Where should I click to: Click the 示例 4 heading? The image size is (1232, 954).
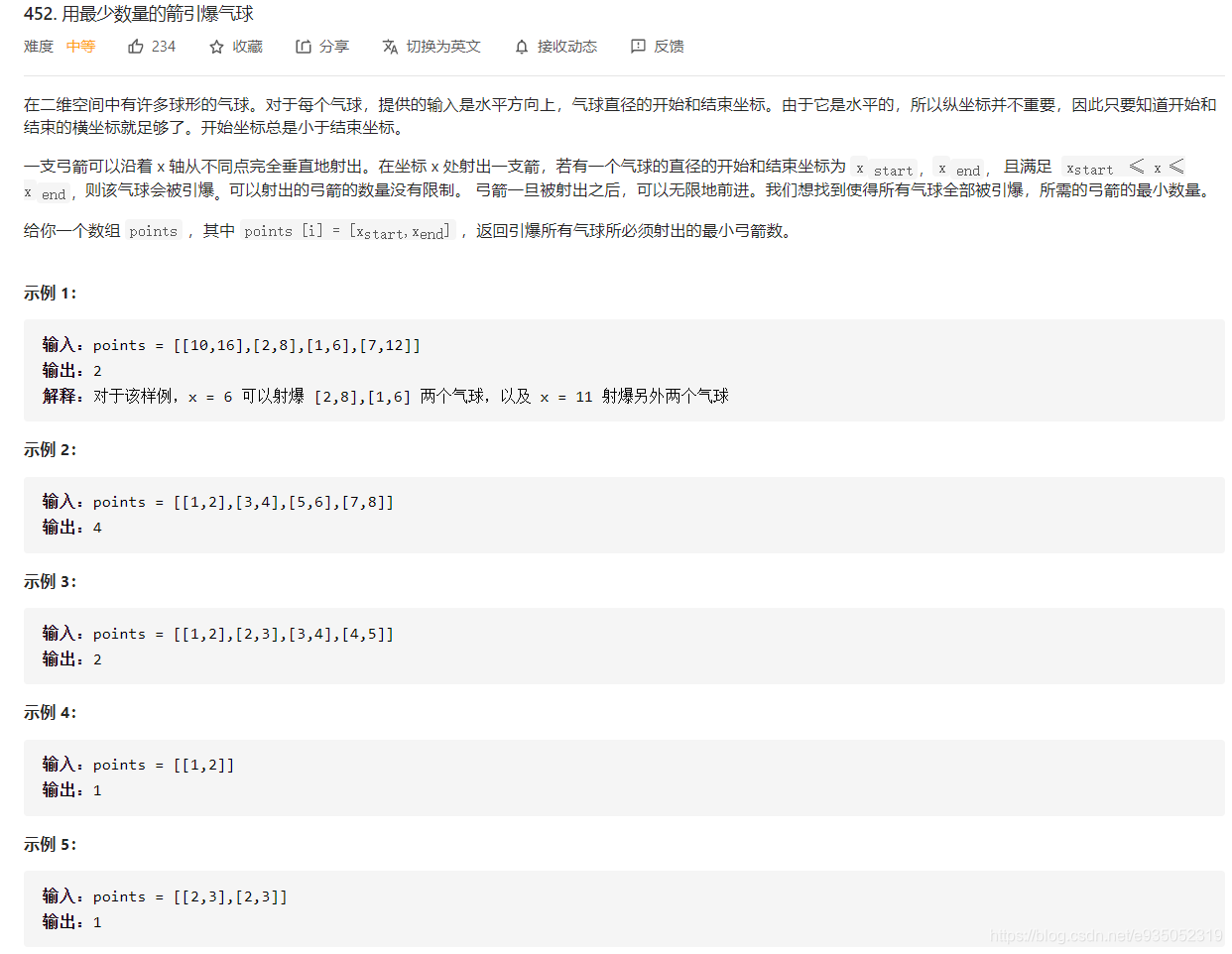point(51,713)
